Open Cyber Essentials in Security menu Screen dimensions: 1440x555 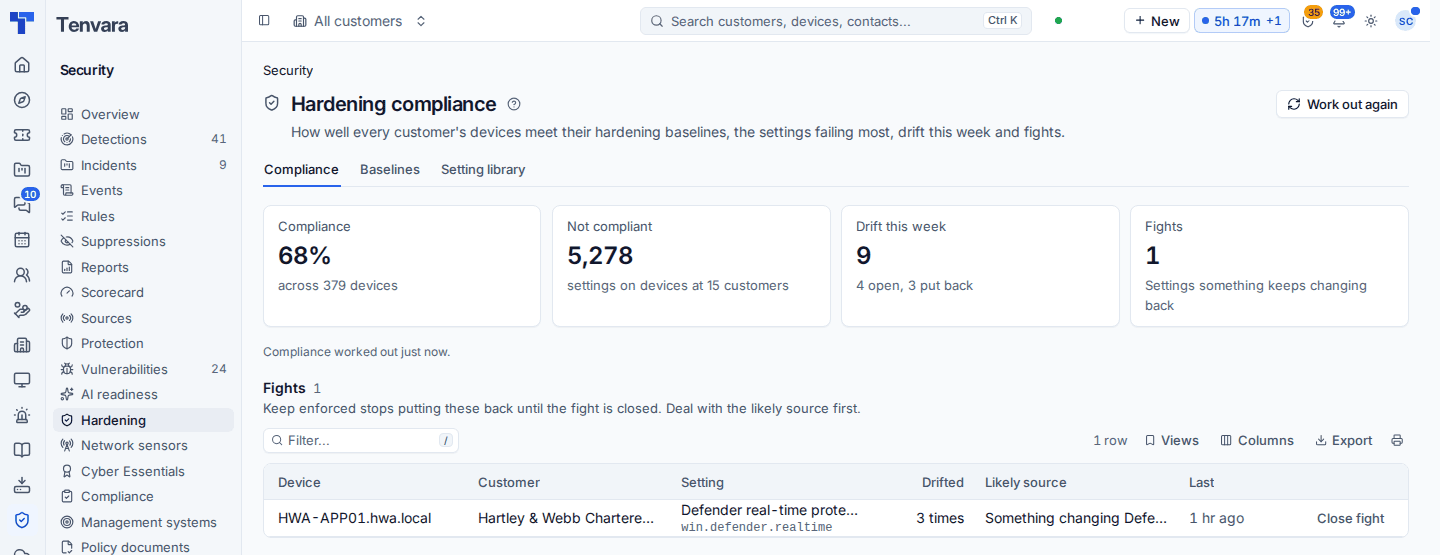coord(143,471)
